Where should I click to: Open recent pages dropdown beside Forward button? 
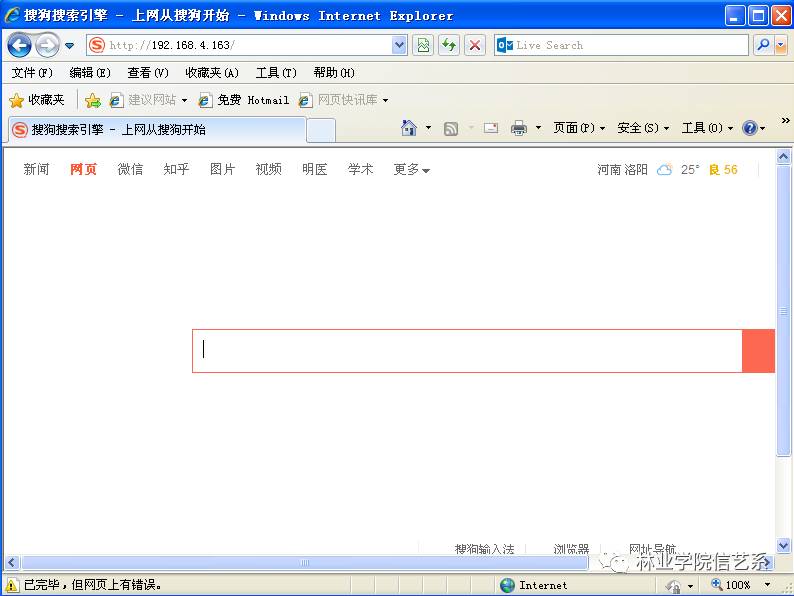tap(69, 46)
